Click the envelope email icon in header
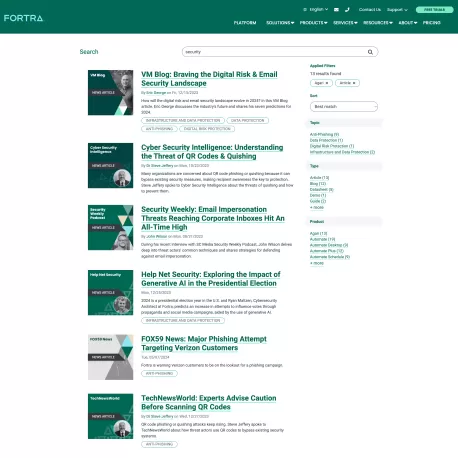The image size is (458, 458). [x=336, y=10]
